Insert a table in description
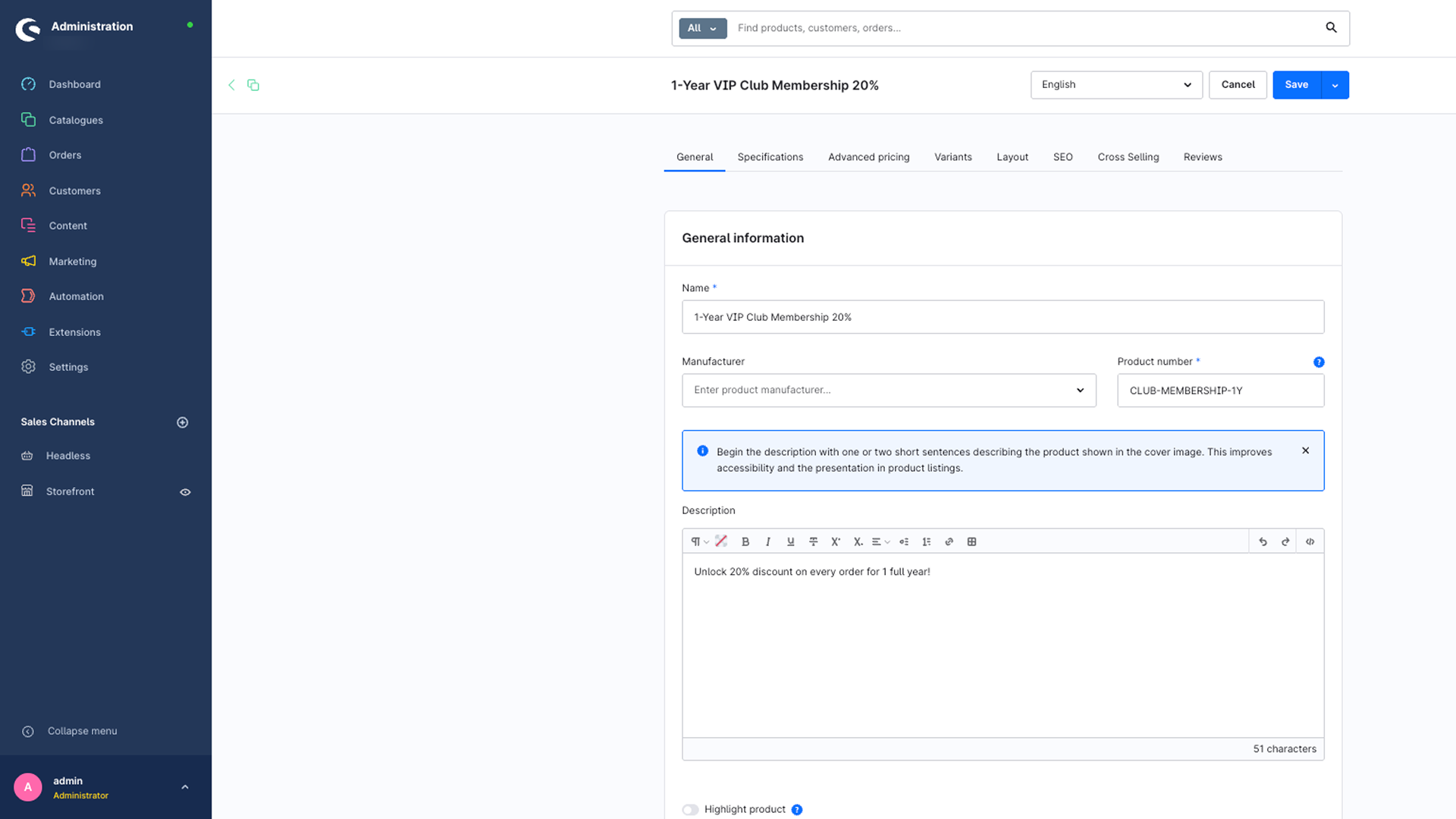The image size is (1456, 819). 971,541
